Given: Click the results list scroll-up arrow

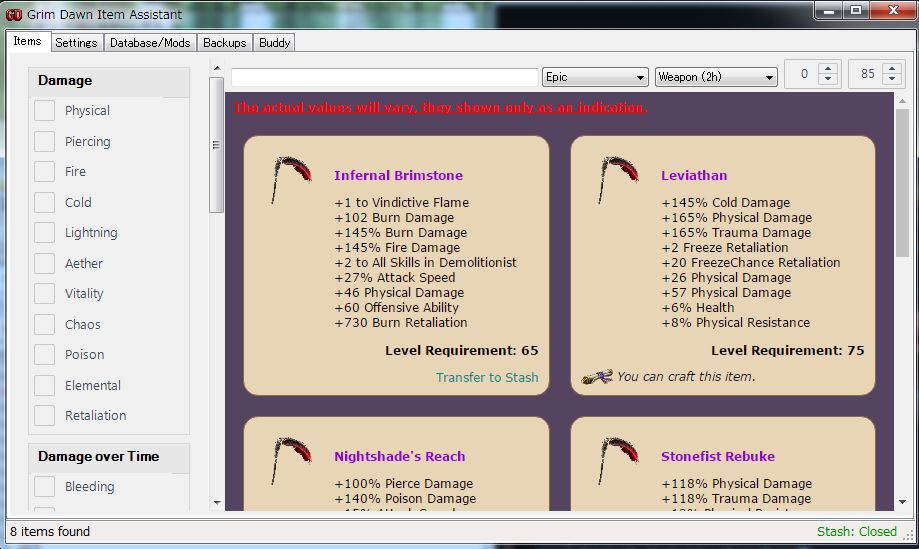Looking at the screenshot, I should 903,101.
